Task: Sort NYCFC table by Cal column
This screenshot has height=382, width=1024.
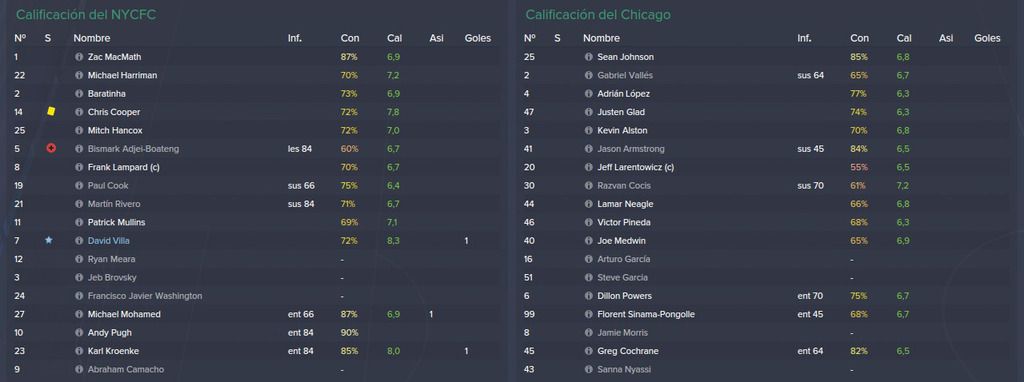Action: (x=394, y=39)
